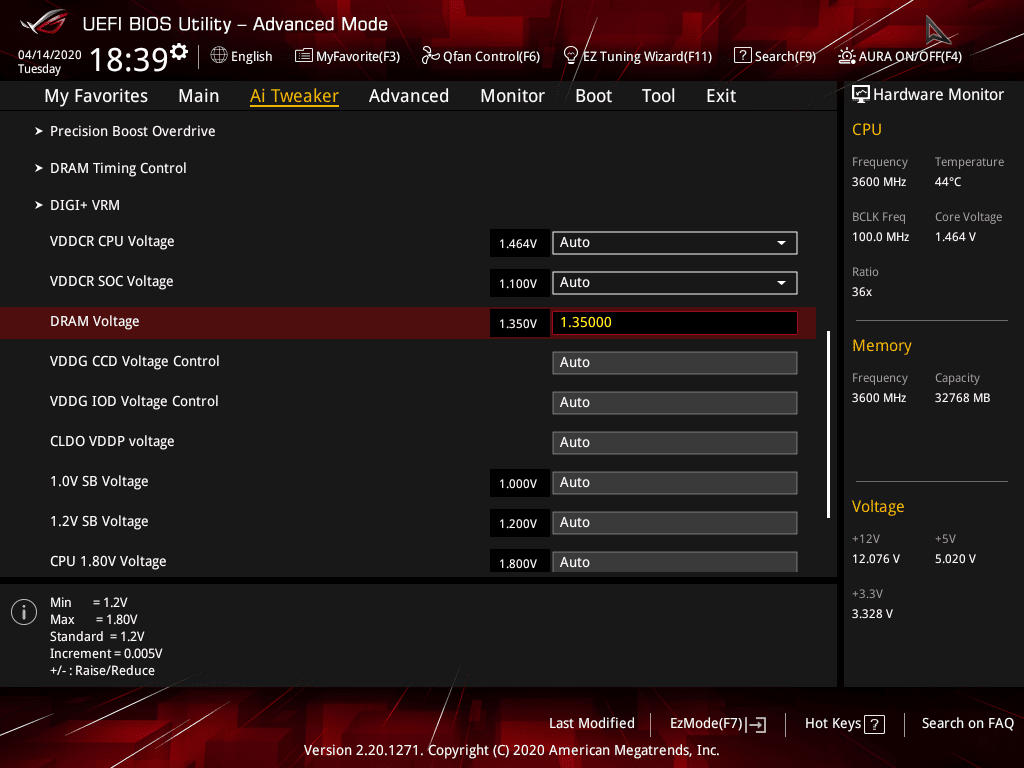Click the EZ Tuning Wizard bulb icon
1024x768 pixels.
(571, 56)
